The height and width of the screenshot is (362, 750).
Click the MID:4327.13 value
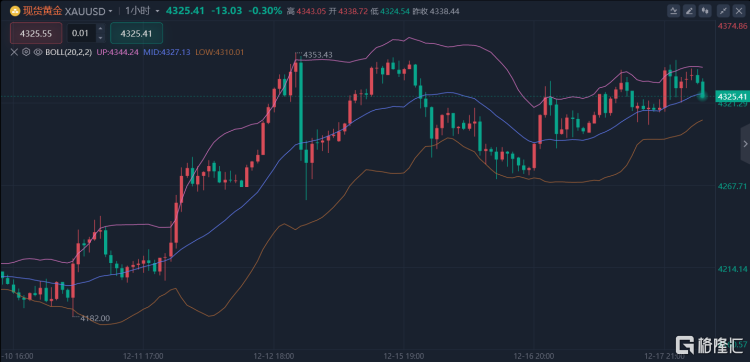coord(166,52)
